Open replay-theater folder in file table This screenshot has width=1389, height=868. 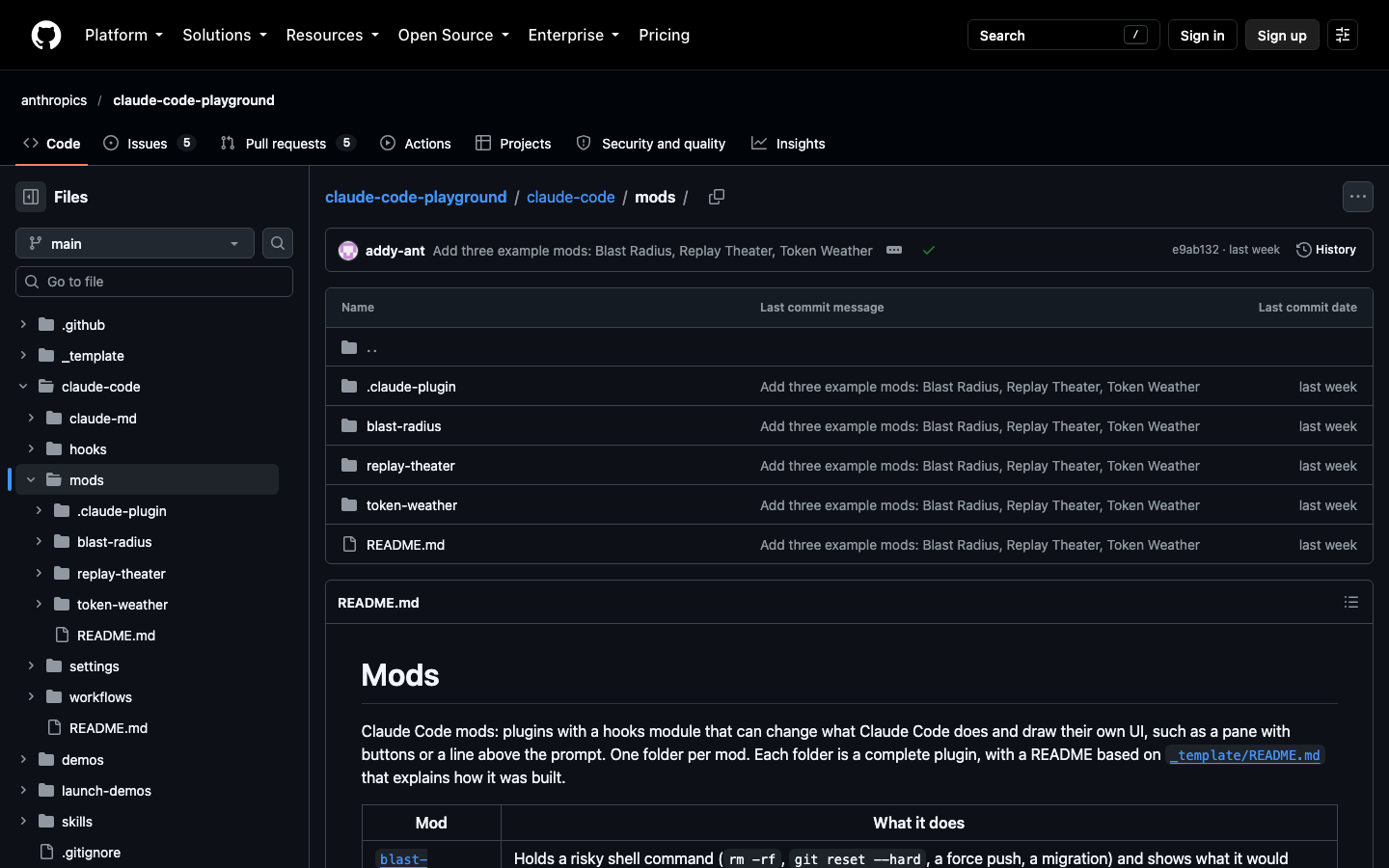(x=411, y=466)
